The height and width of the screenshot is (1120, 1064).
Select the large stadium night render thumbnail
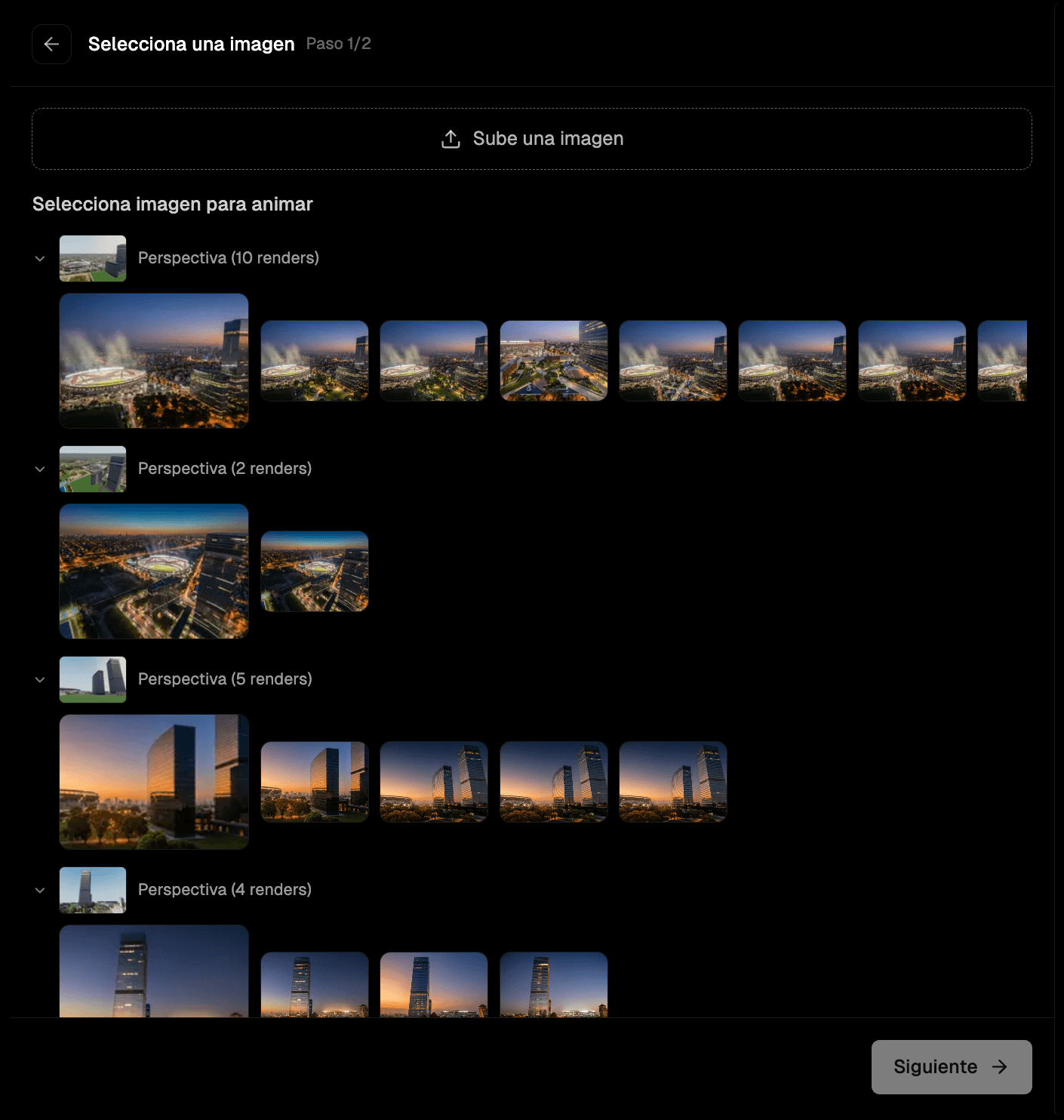tap(154, 361)
